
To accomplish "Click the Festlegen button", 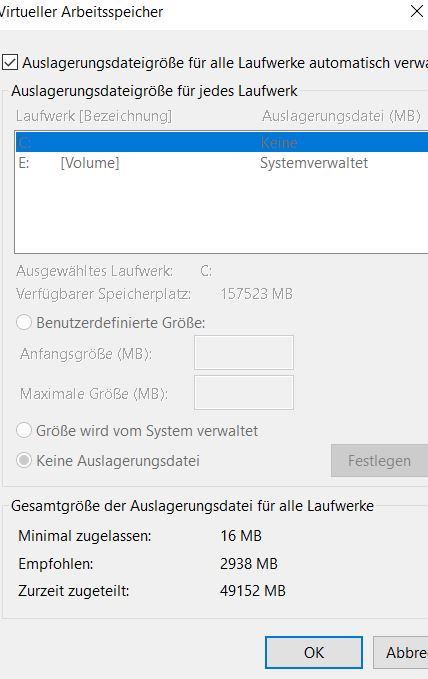I will point(379,460).
